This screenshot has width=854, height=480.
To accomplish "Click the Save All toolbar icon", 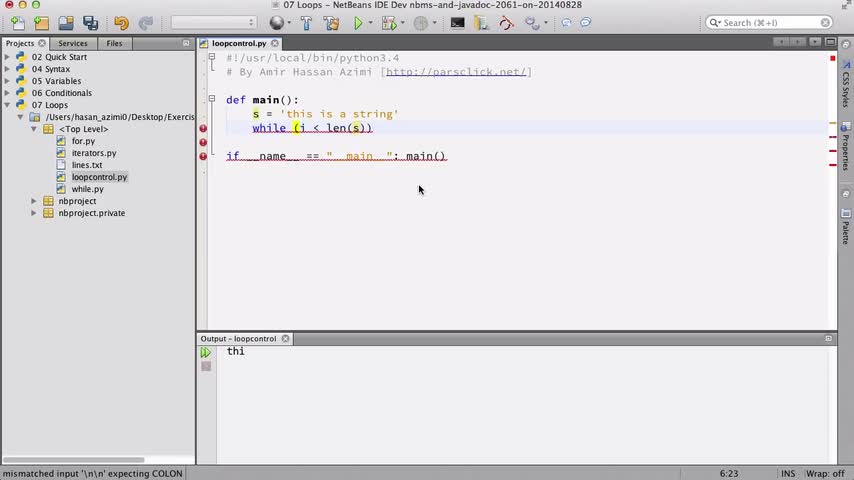I will click(90, 23).
